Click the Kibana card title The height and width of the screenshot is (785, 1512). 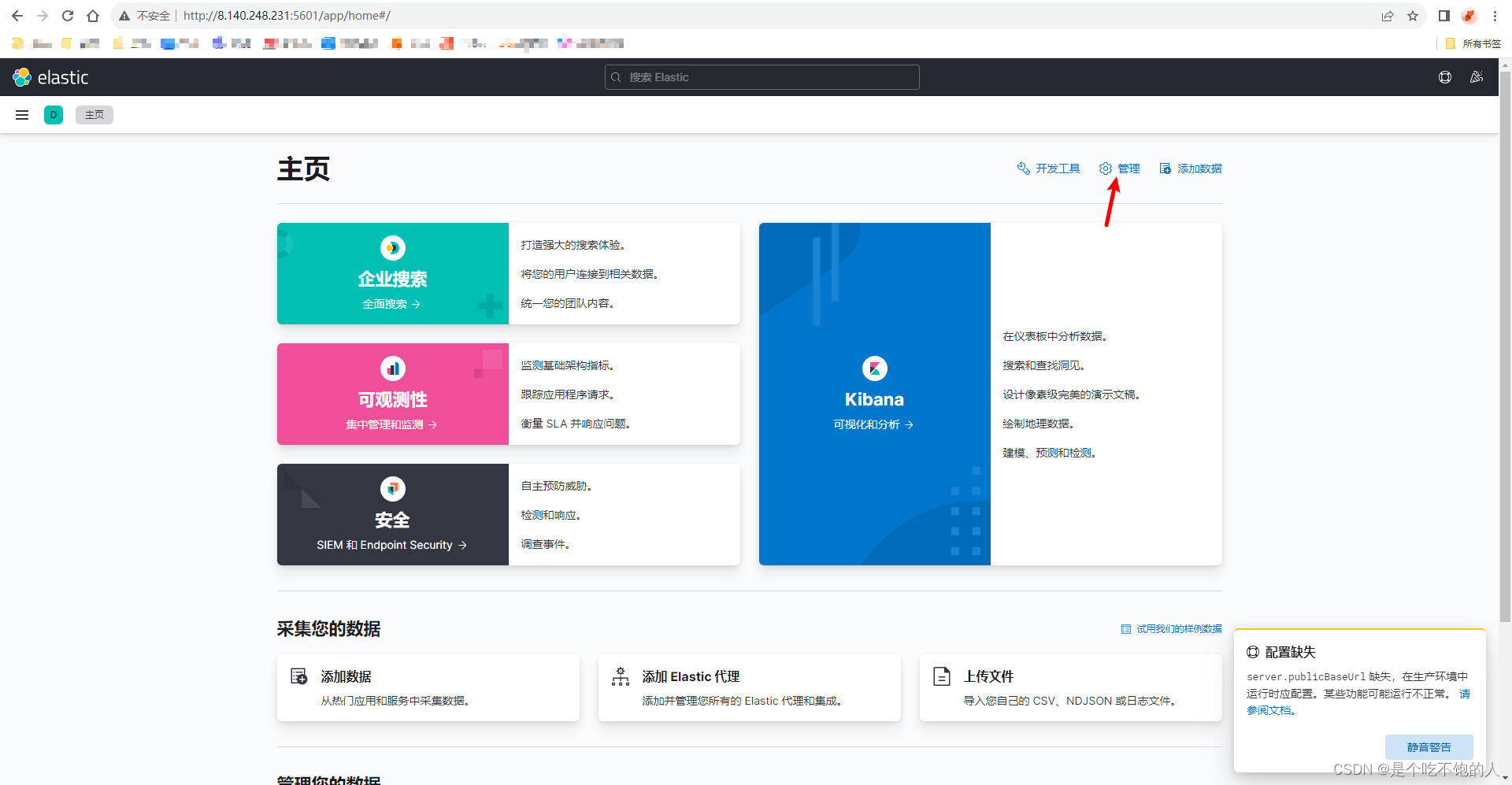(874, 399)
